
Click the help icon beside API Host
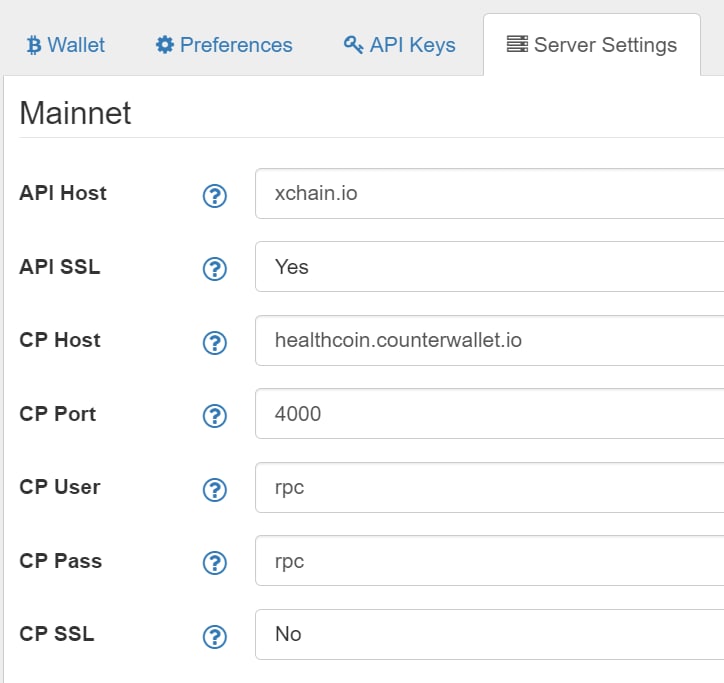[x=215, y=196]
